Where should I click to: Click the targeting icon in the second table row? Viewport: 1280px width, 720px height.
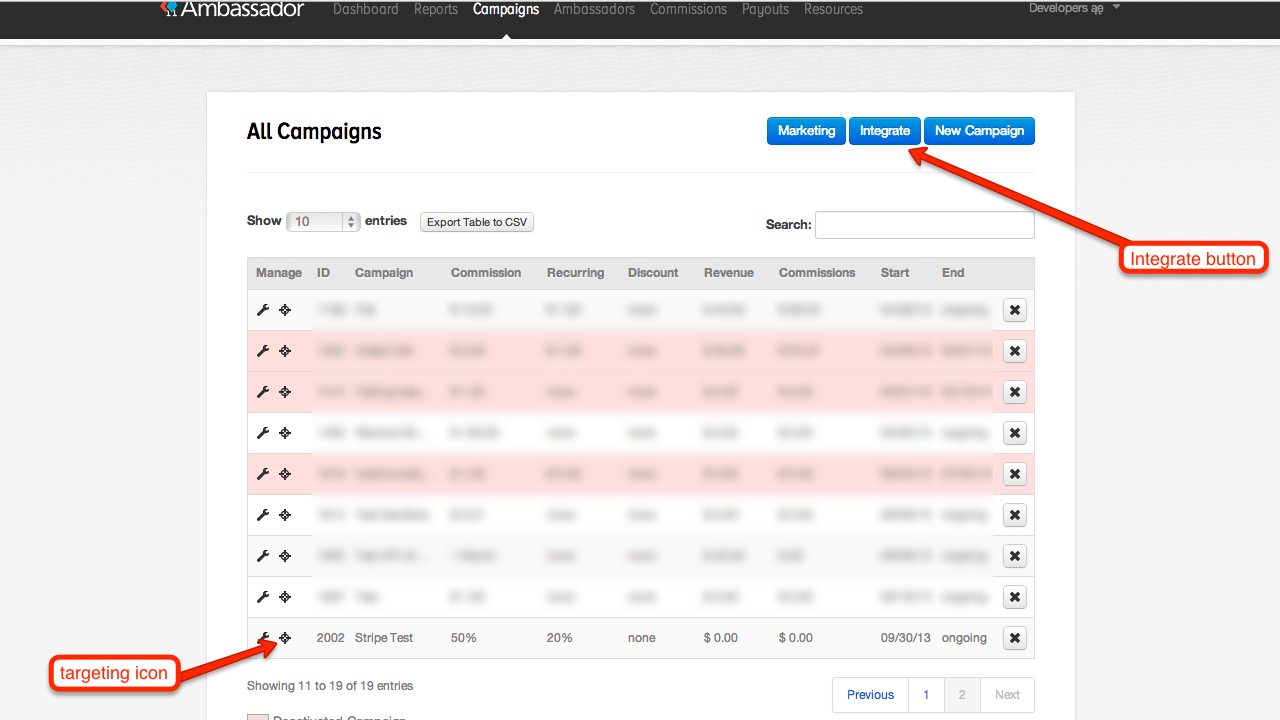point(285,351)
